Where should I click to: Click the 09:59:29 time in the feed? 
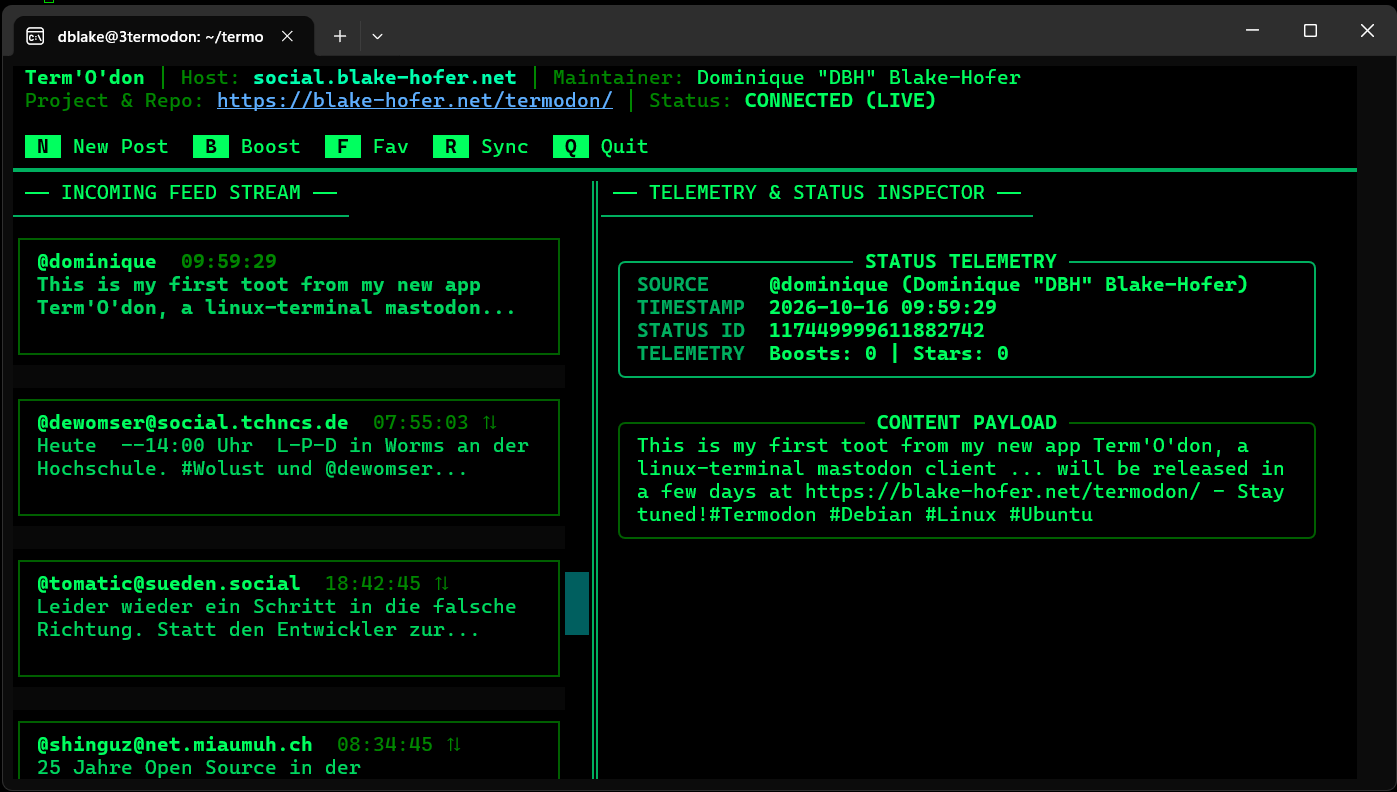[x=229, y=262]
